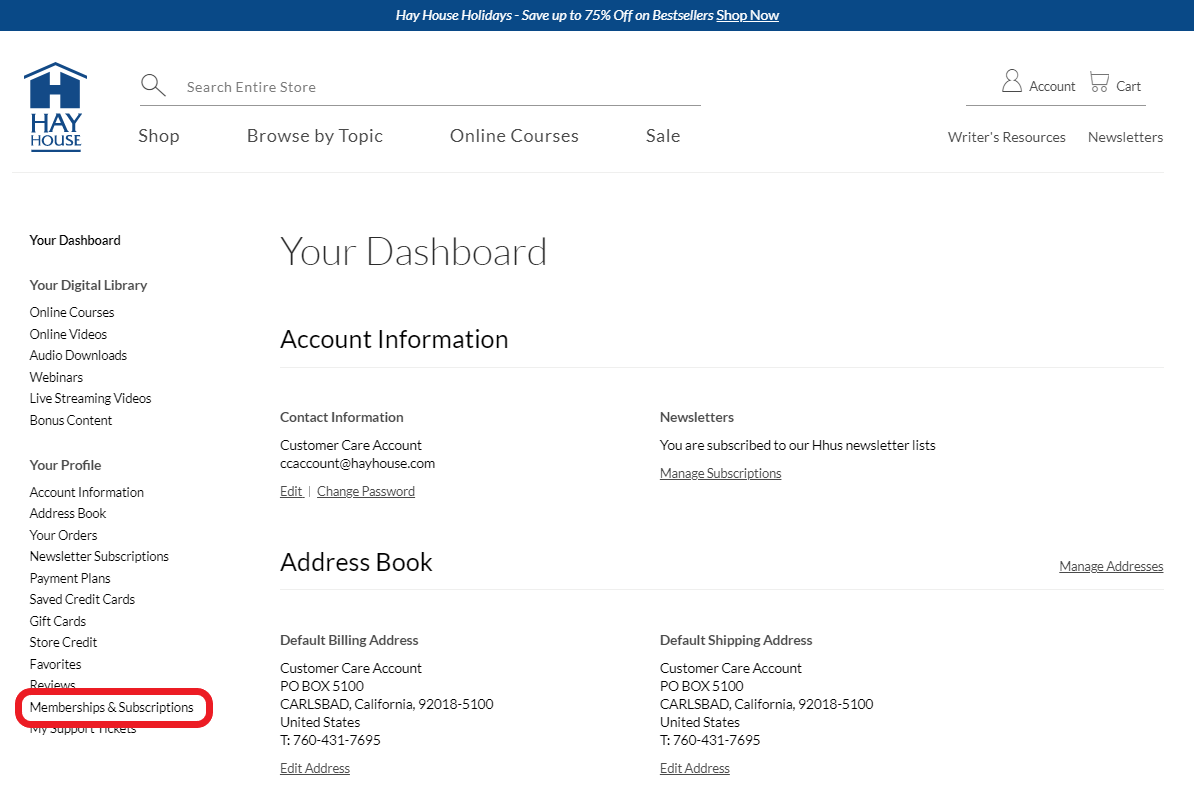Screen dimensions: 1194x811
Task: Open the Shop menu
Action: coord(159,136)
